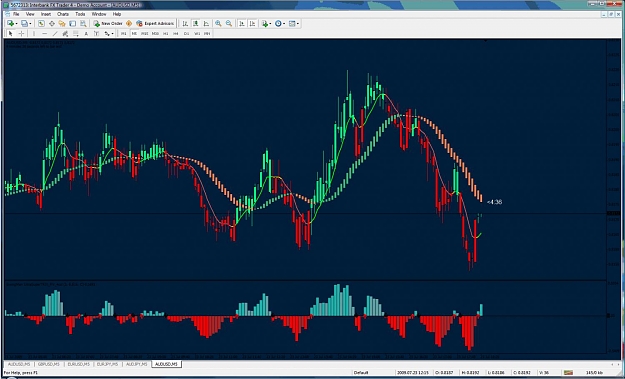Click the New Order button
Image resolution: width=625 pixels, height=379 pixels.
[x=108, y=24]
